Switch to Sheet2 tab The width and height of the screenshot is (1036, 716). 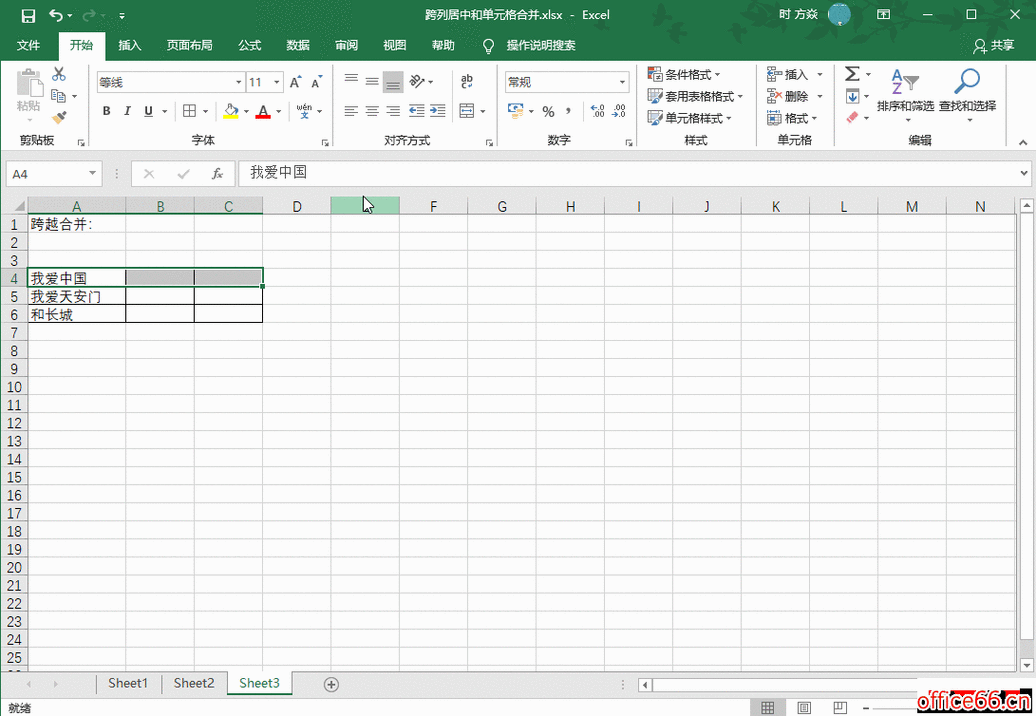pyautogui.click(x=194, y=683)
